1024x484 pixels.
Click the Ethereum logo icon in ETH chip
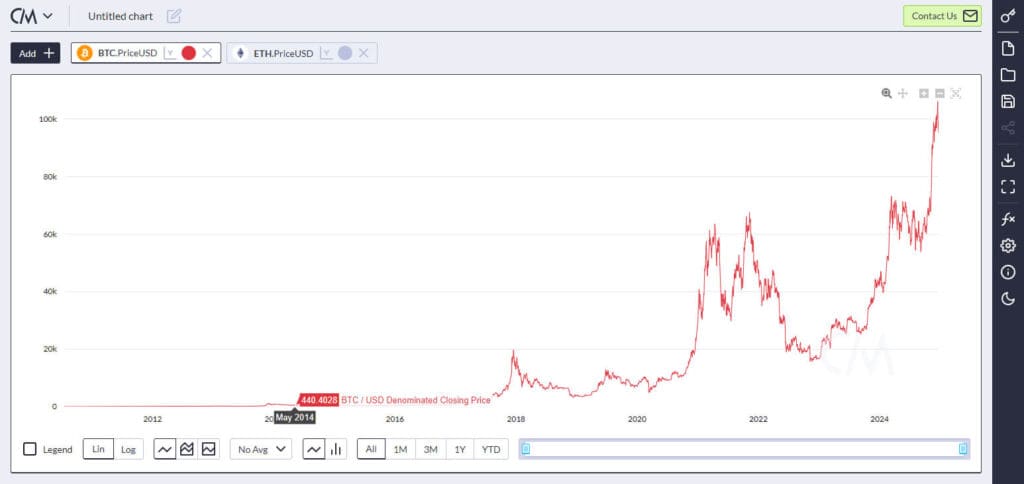(240, 53)
